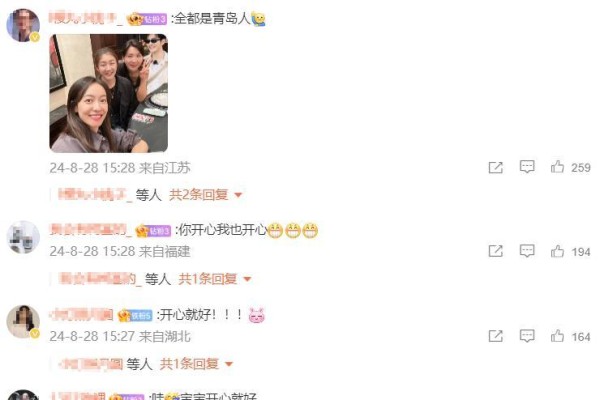Open the group selfie photo attachment
Screen dimensions: 600x400
pyautogui.click(x=109, y=93)
